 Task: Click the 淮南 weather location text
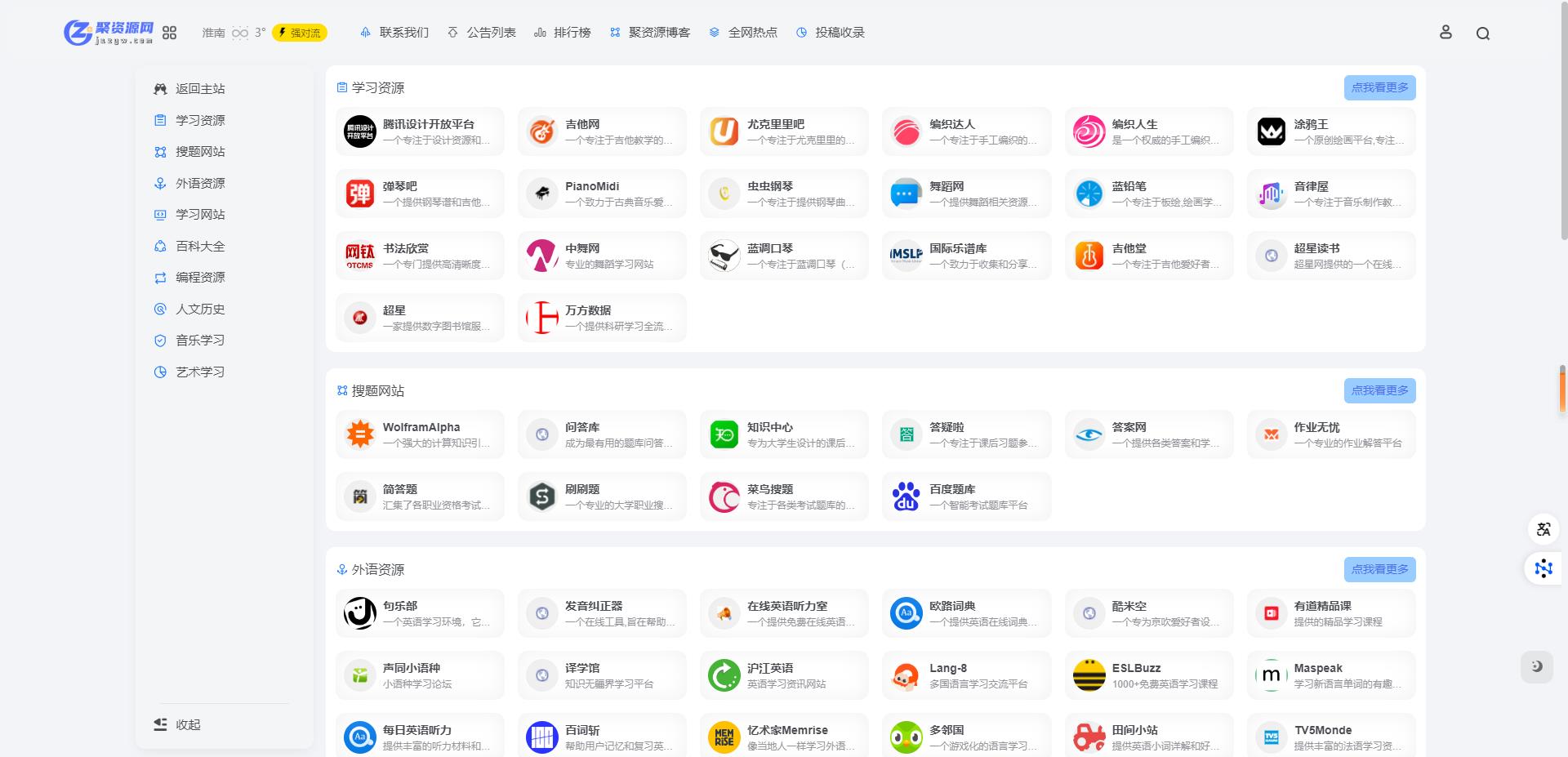click(x=213, y=33)
